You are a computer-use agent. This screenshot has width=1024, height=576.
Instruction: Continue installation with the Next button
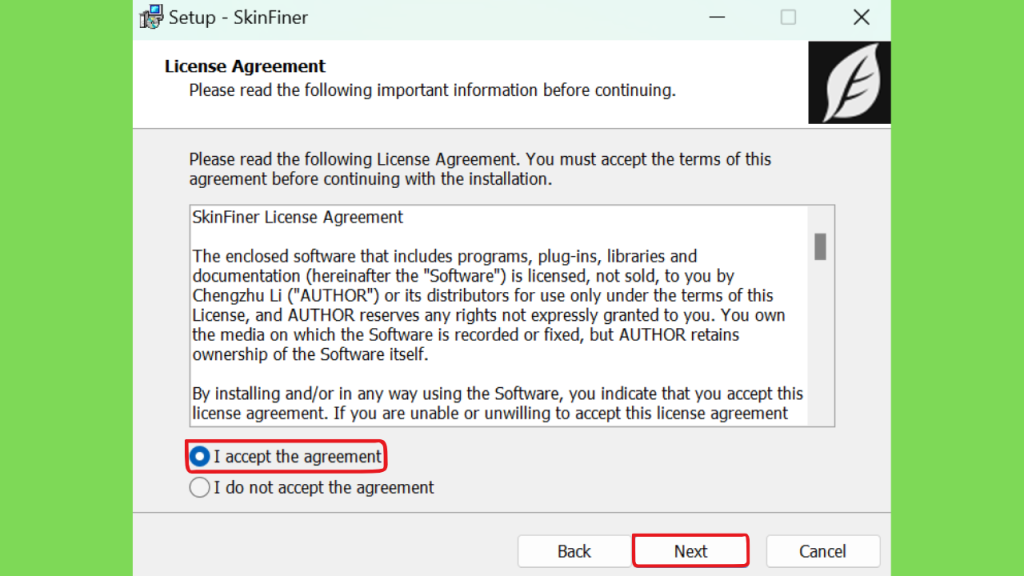tap(690, 551)
